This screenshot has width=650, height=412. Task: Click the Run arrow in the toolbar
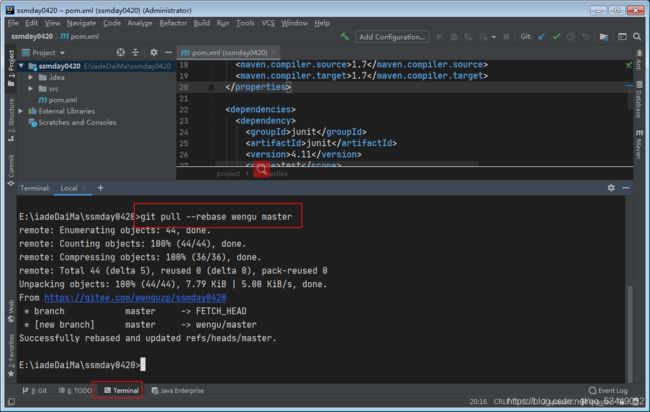click(439, 37)
